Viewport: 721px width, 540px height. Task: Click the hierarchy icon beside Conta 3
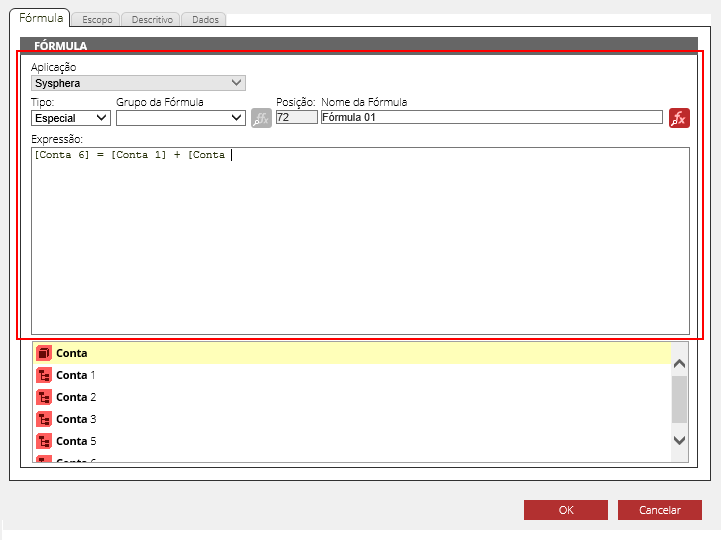click(x=44, y=419)
